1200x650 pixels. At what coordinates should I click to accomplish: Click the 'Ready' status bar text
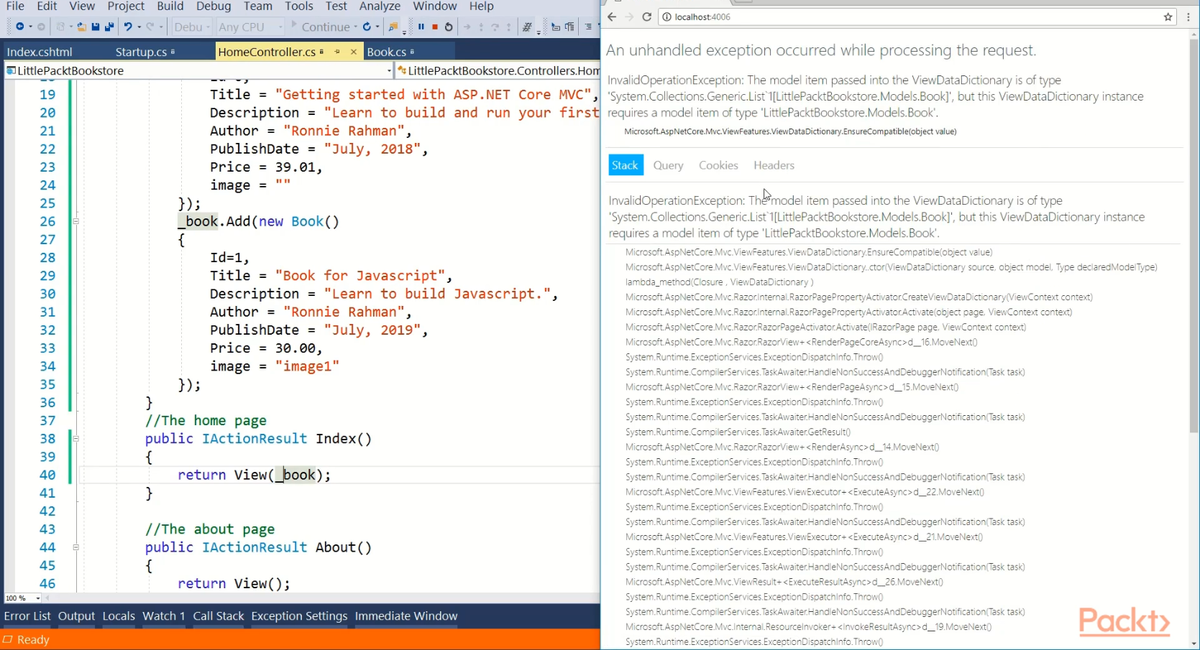pos(33,639)
